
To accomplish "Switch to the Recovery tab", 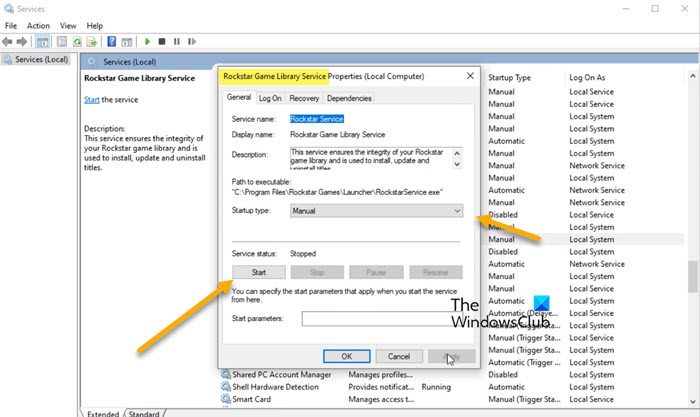I will pos(304,98).
